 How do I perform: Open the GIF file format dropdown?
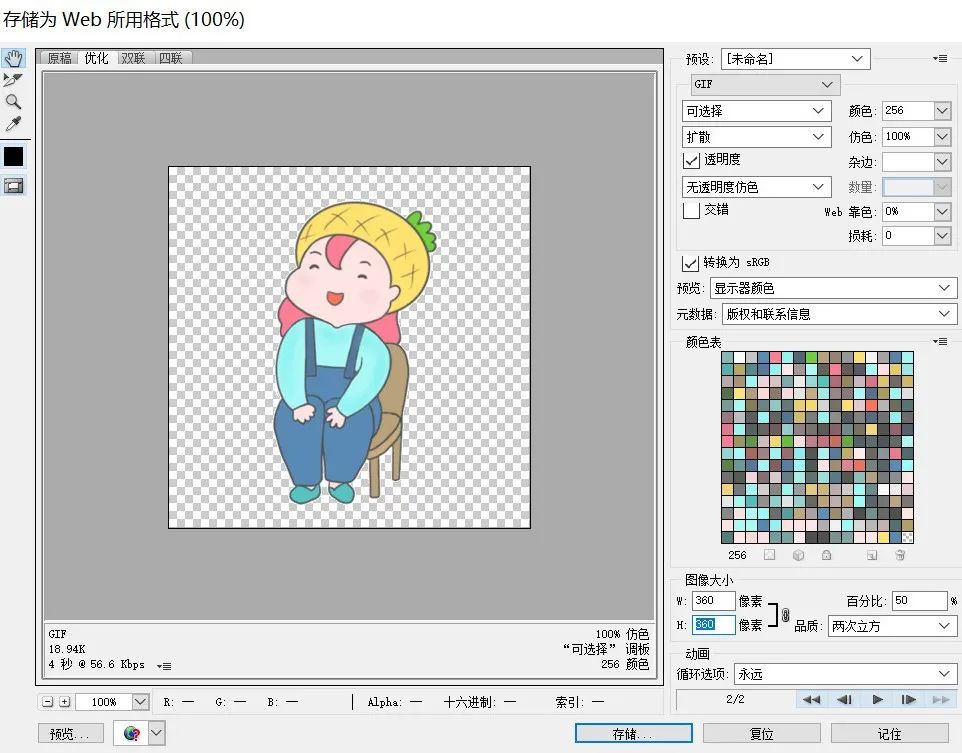coord(764,85)
